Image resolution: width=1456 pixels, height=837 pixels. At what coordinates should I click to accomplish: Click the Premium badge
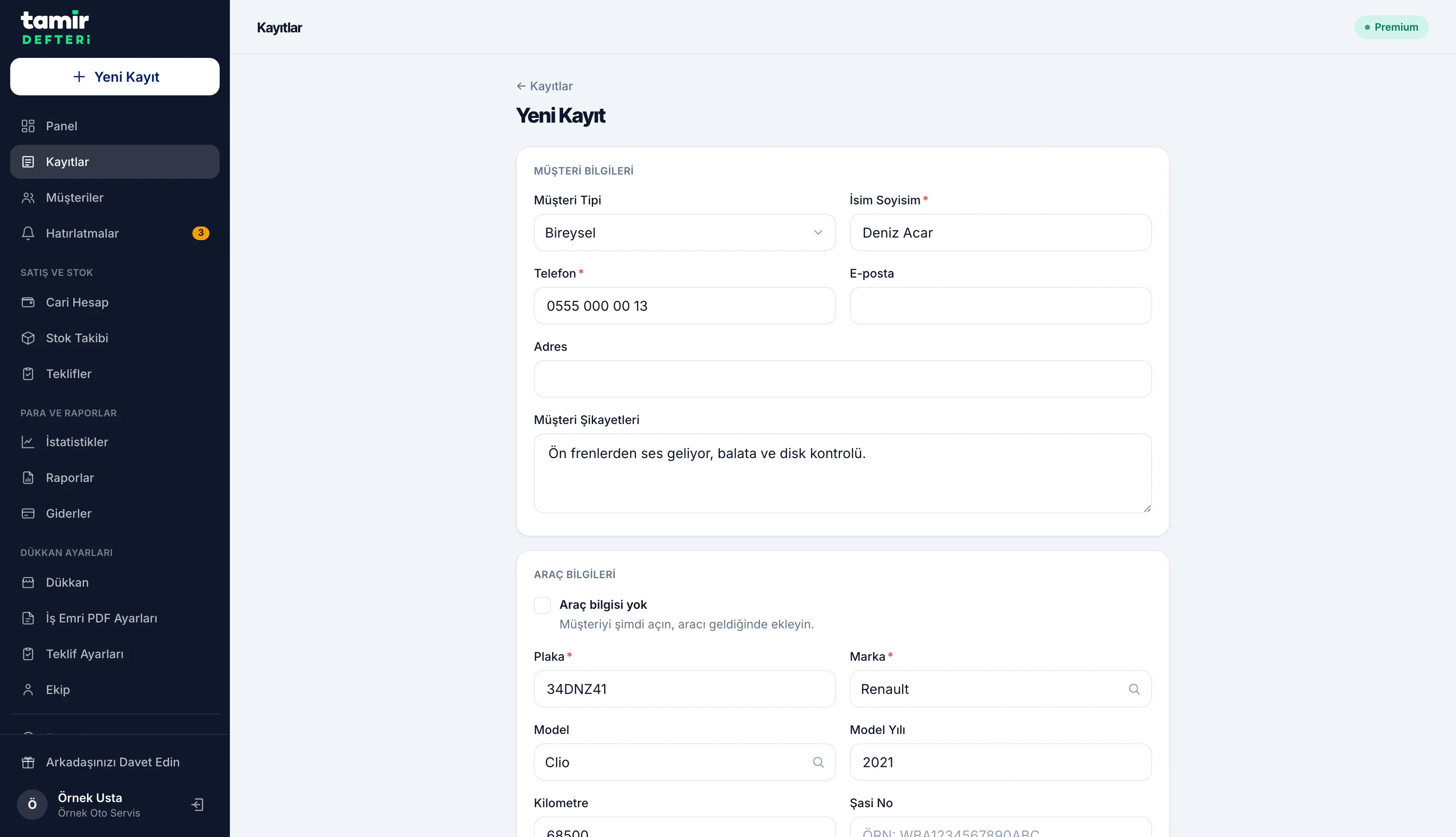(1391, 27)
